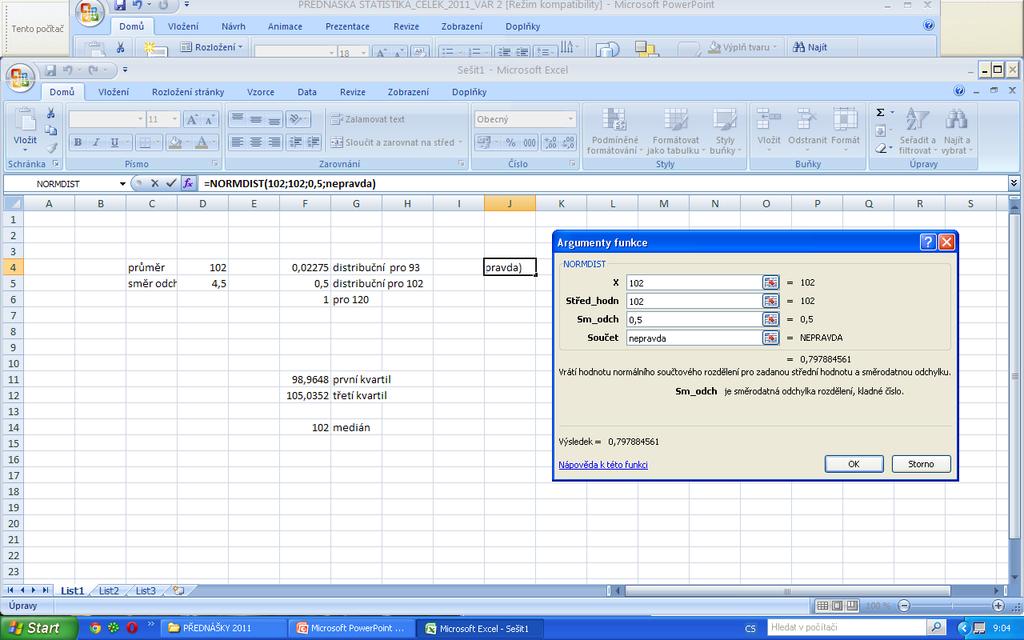Increase decimal places in Excel
The width and height of the screenshot is (1024, 640).
coord(550,142)
